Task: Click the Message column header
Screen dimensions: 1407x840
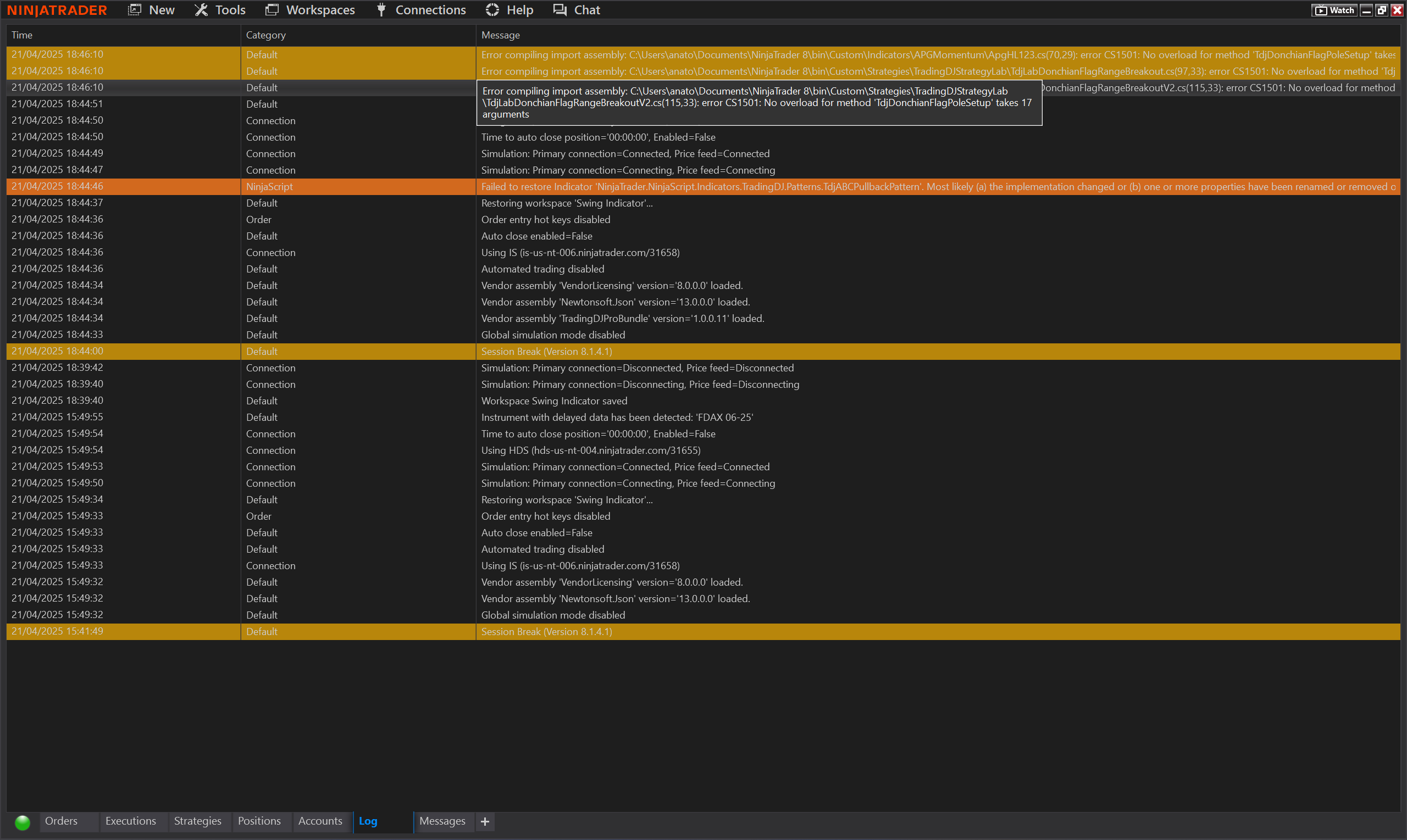Action: pos(938,35)
